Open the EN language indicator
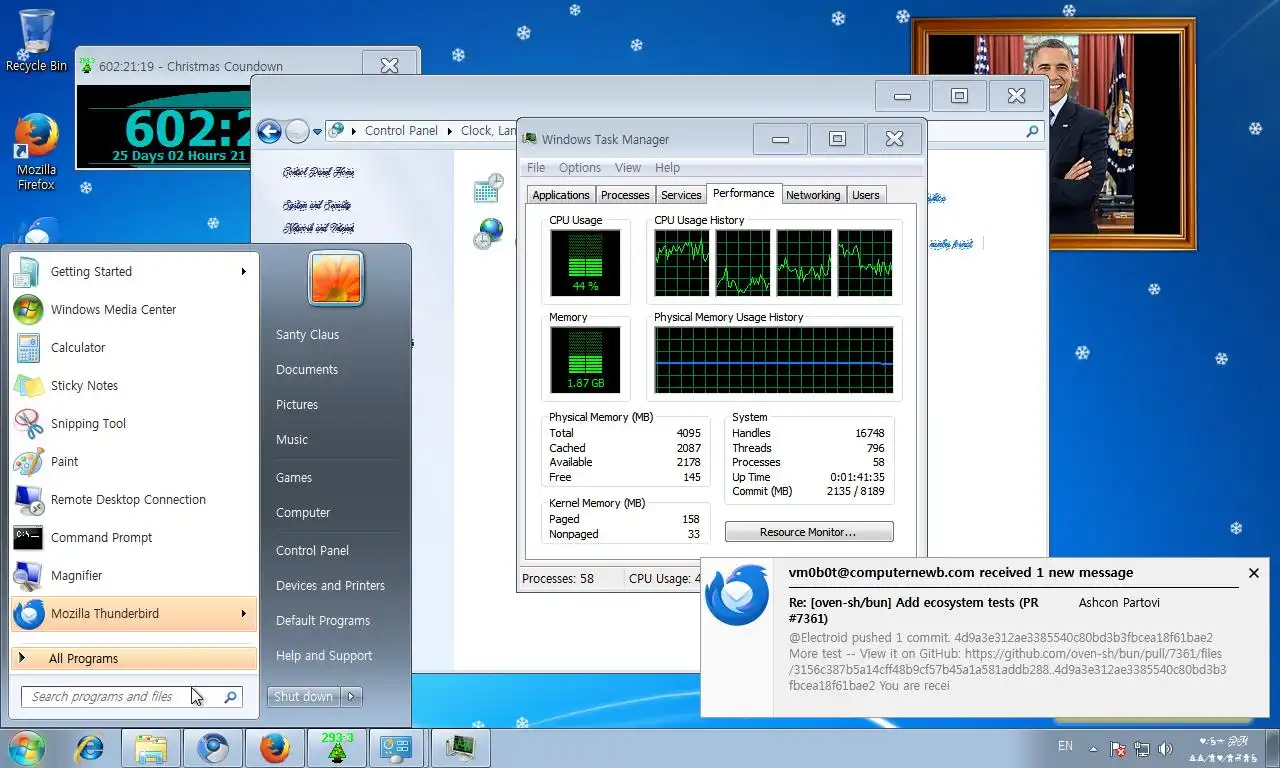 click(1065, 746)
